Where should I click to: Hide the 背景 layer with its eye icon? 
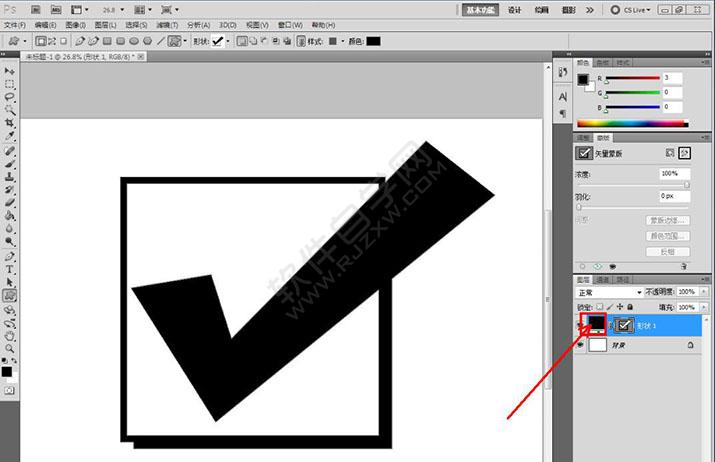581,344
